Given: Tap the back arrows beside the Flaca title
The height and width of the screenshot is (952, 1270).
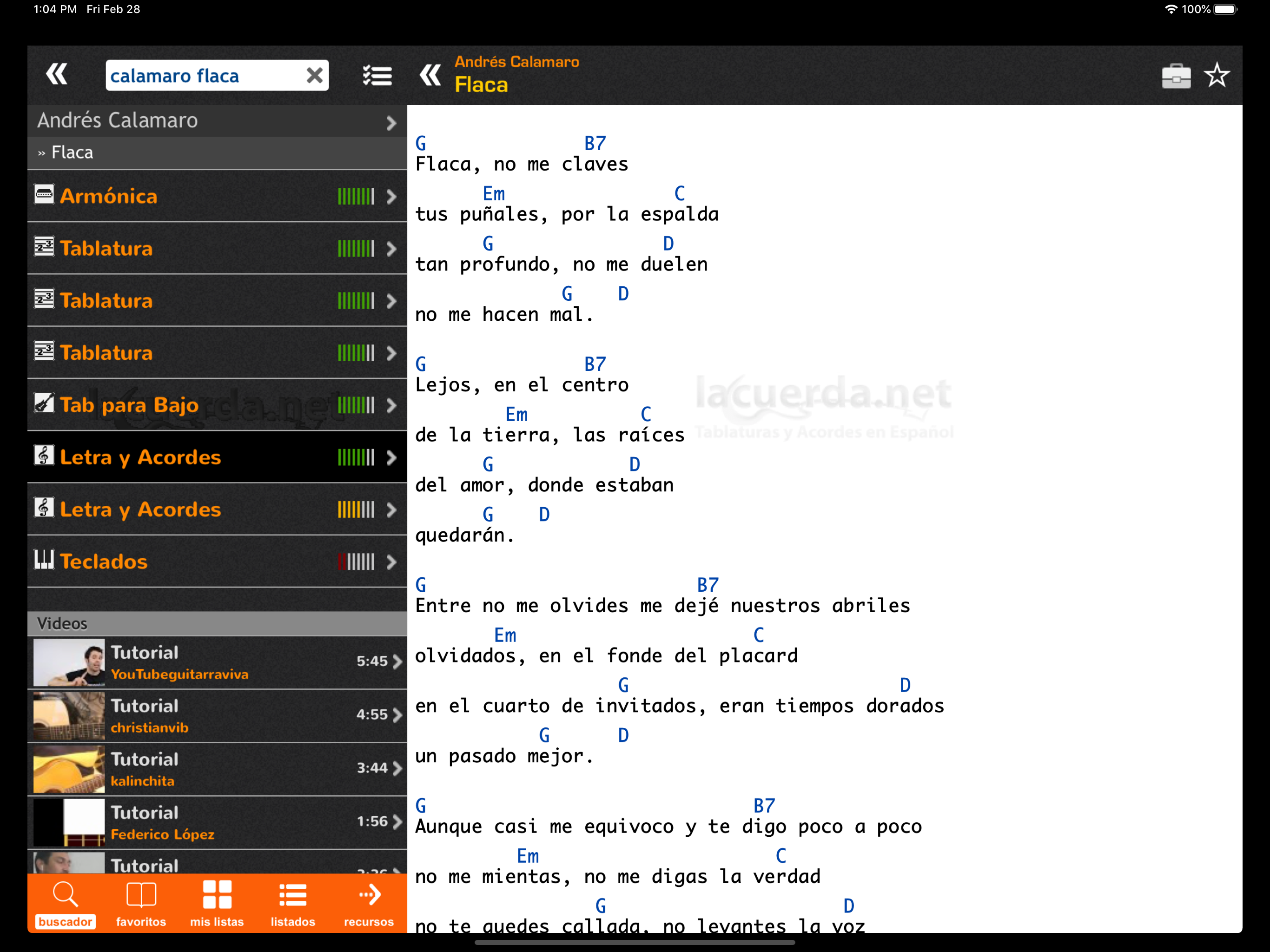Looking at the screenshot, I should pyautogui.click(x=430, y=75).
